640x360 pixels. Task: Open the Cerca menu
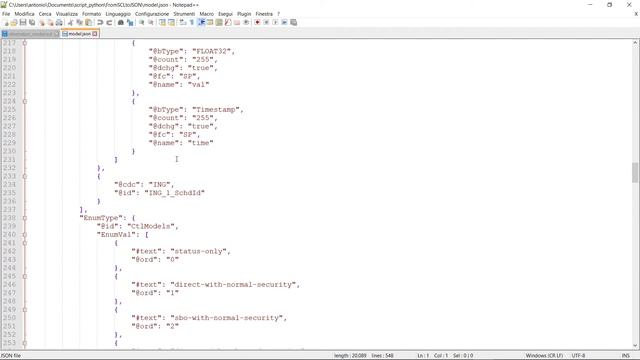(x=45, y=14)
